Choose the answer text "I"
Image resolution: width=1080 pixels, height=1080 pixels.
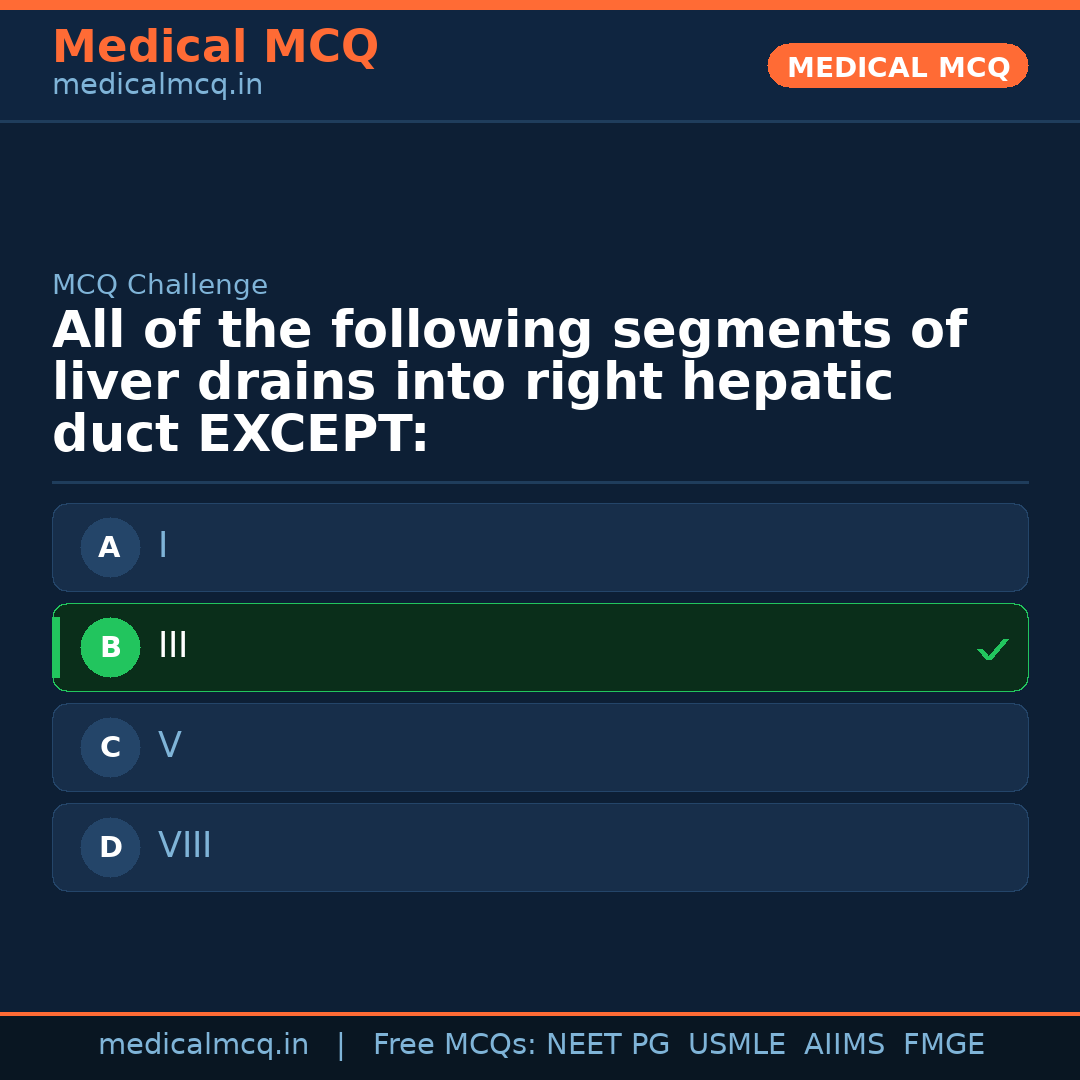[163, 546]
